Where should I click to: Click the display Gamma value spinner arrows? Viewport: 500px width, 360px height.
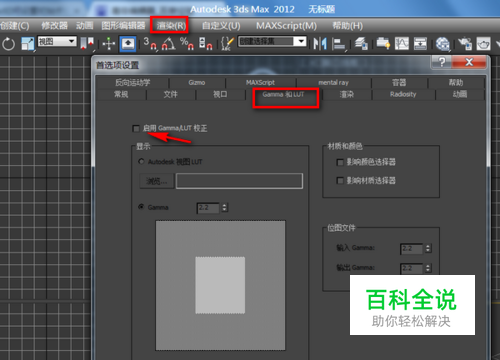tap(225, 208)
